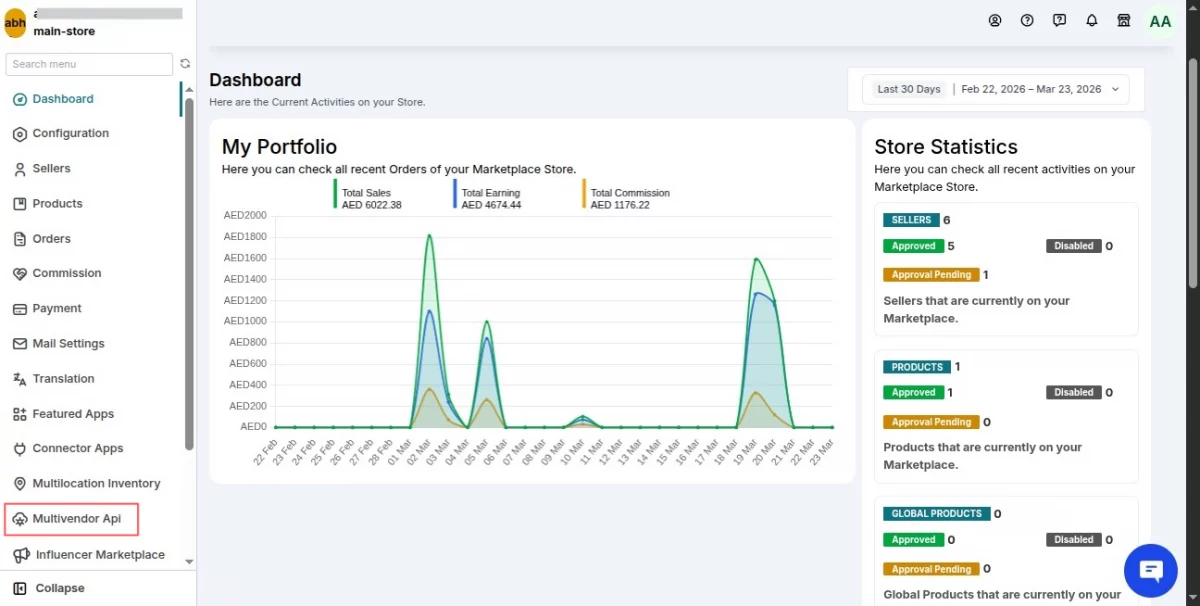Click the Configuration gear icon in sidebar
This screenshot has width=1200, height=606.
coord(20,134)
